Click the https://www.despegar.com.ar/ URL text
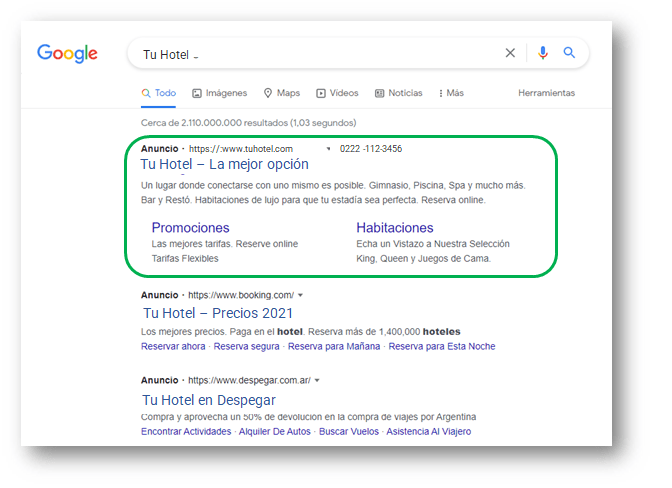The height and width of the screenshot is (488, 672). [249, 380]
